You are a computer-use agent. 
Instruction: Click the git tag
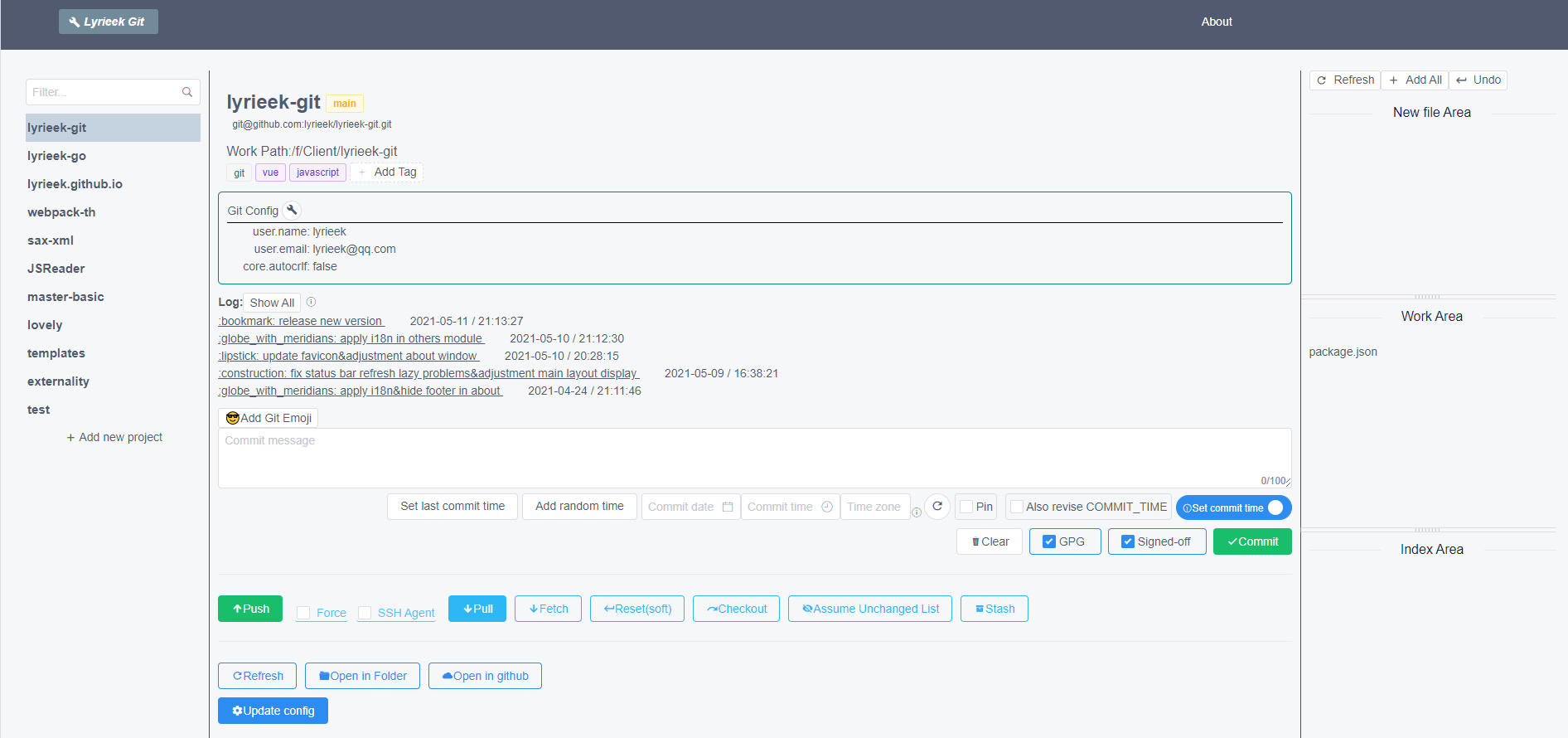239,172
